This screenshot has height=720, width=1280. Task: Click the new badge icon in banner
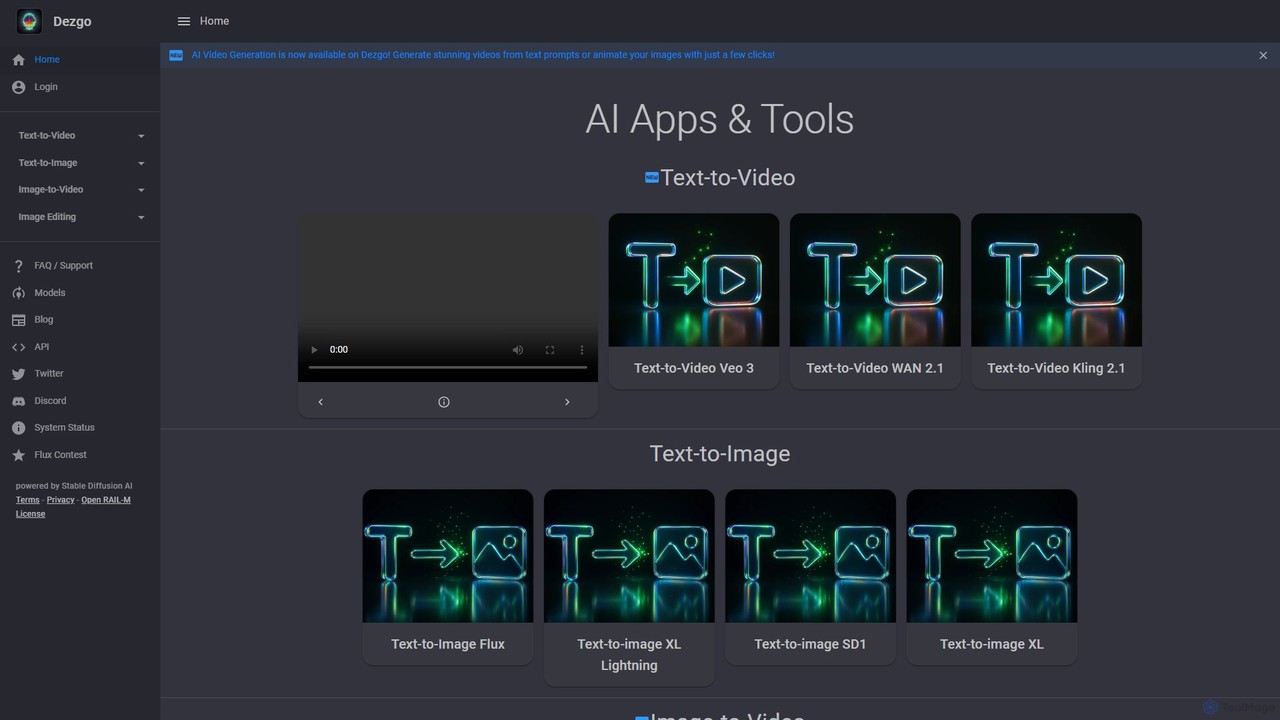coord(176,55)
